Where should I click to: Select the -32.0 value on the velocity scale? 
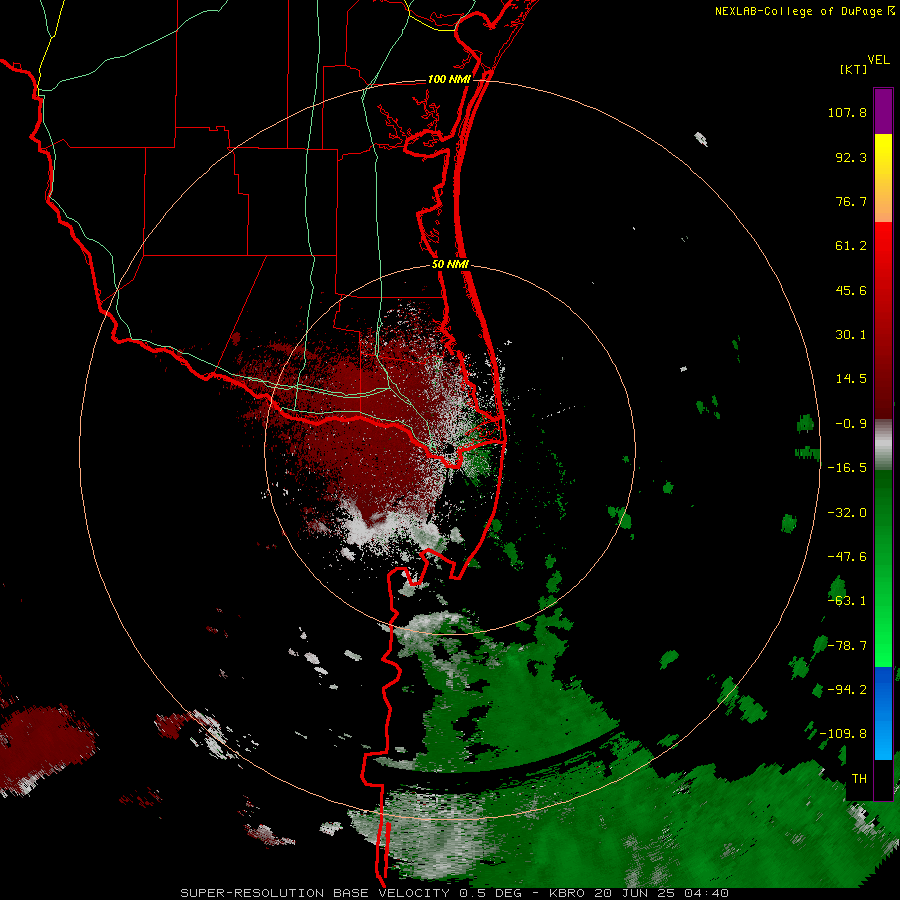[x=847, y=513]
